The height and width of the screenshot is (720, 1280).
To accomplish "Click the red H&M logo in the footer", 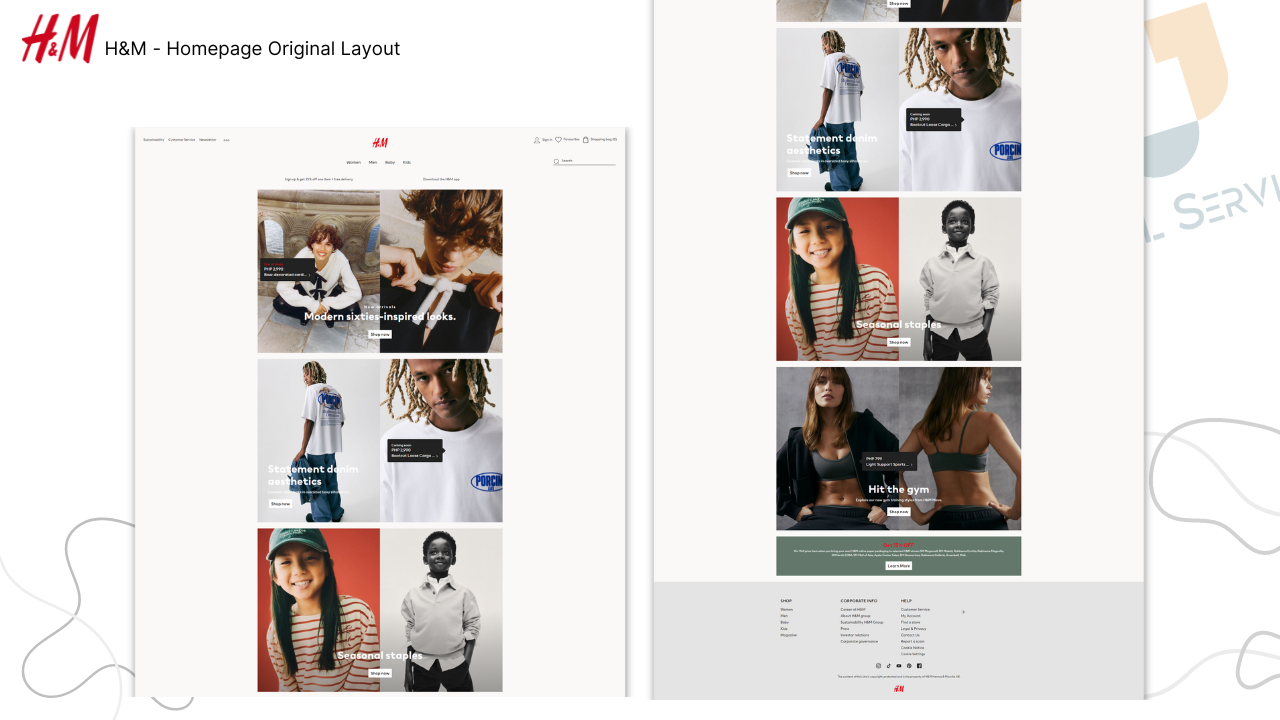I will (x=899, y=689).
